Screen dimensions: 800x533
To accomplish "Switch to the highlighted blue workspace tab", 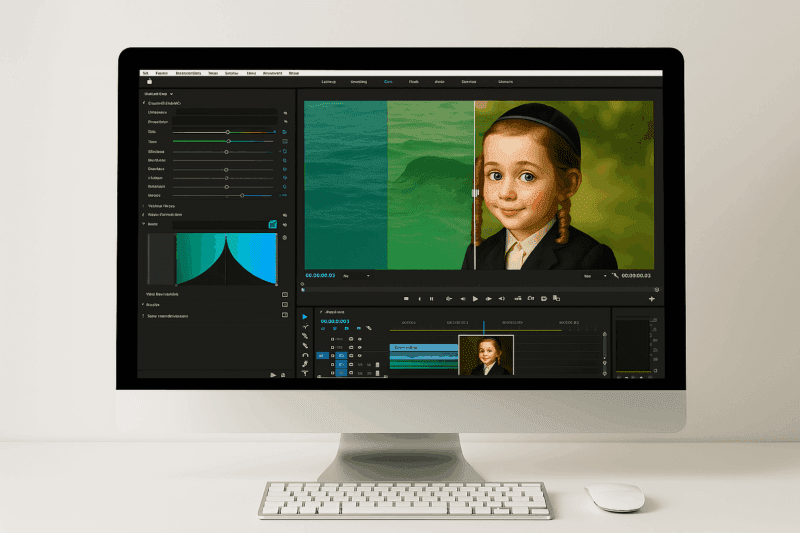I will (388, 82).
